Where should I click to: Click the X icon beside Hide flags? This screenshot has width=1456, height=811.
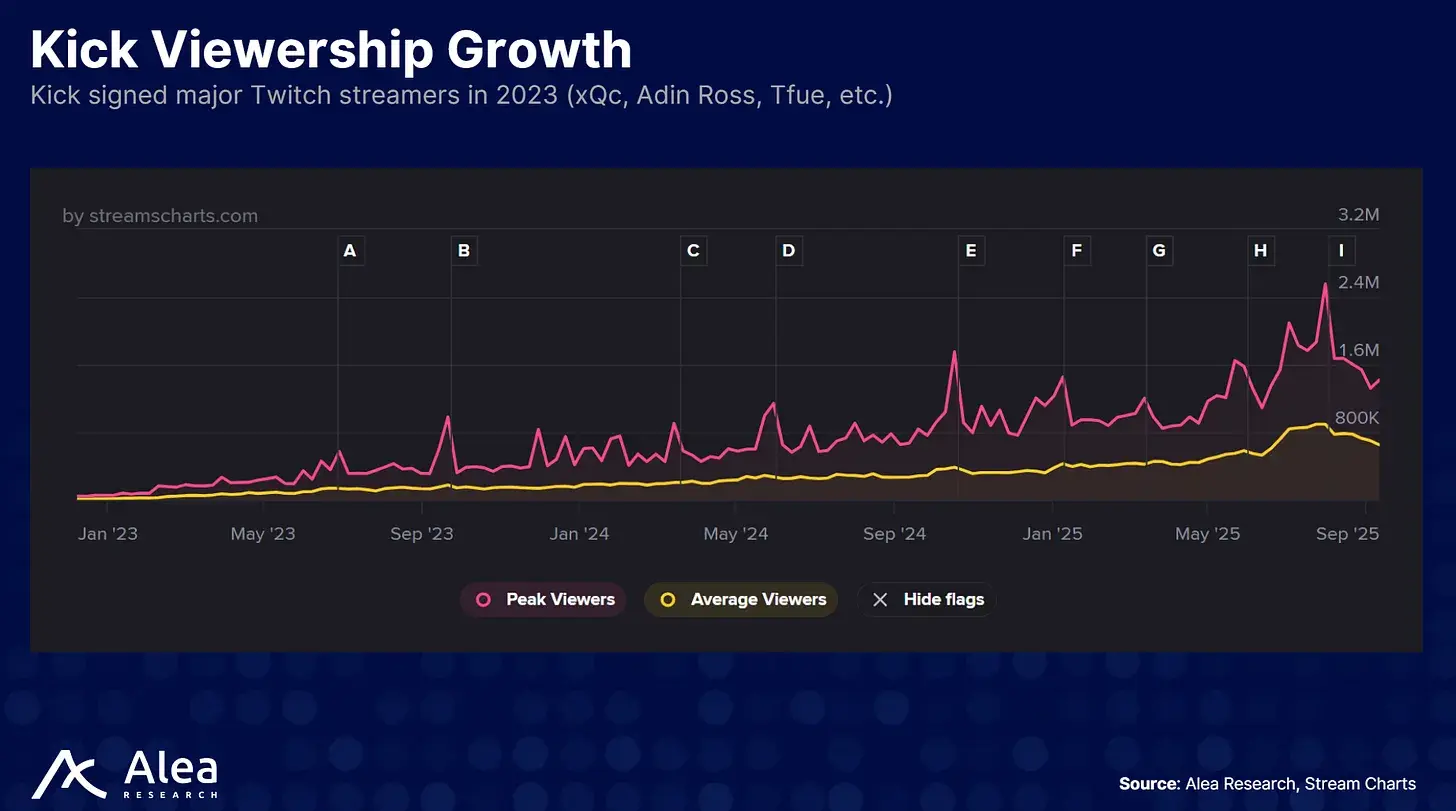click(x=880, y=600)
